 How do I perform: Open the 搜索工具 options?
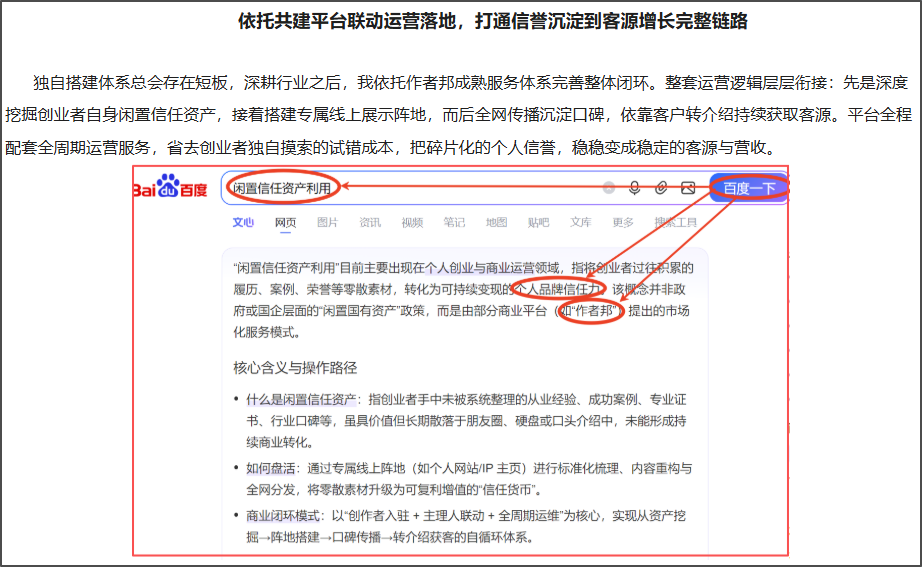676,222
